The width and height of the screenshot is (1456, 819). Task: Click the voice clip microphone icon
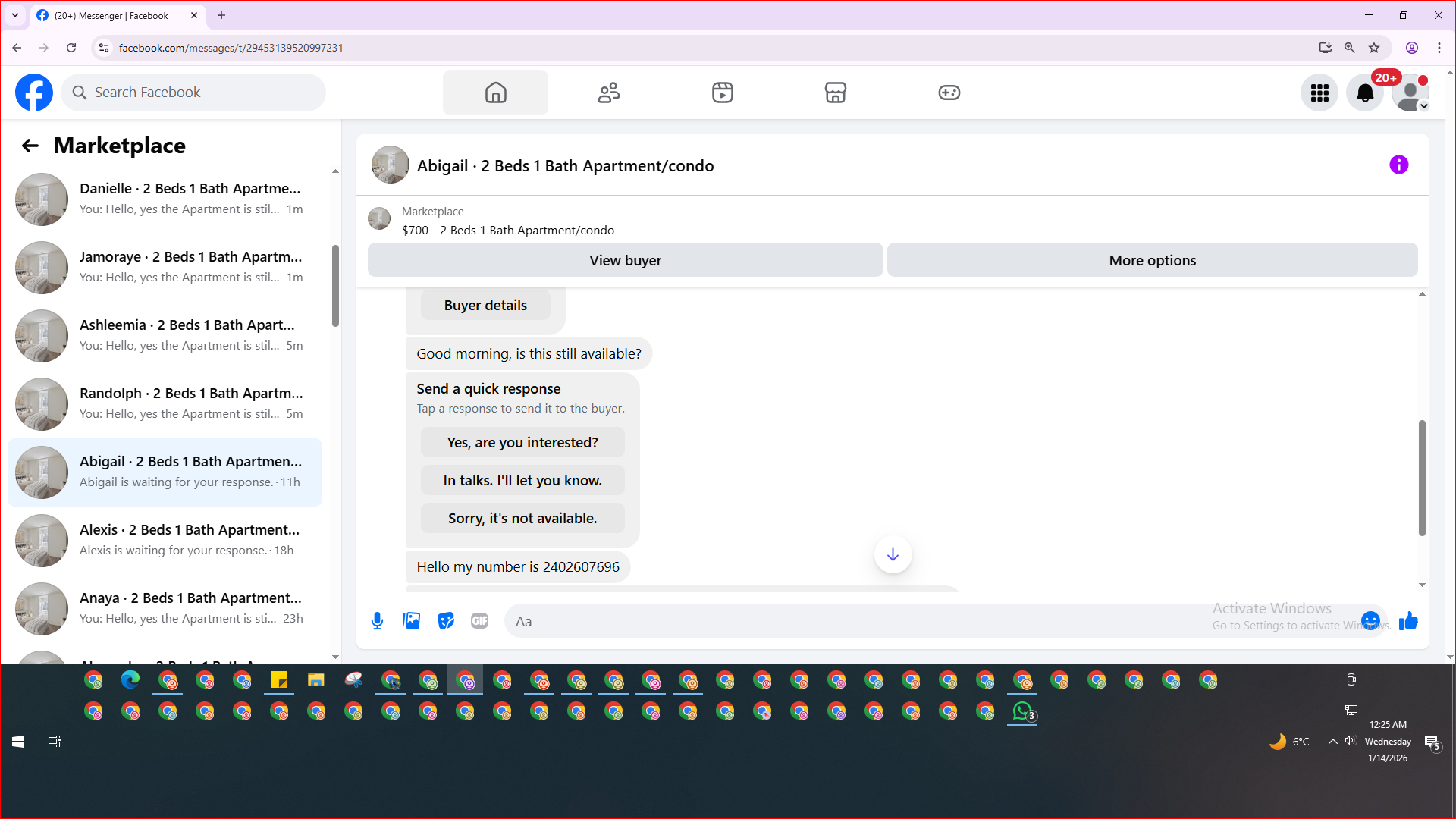377,621
